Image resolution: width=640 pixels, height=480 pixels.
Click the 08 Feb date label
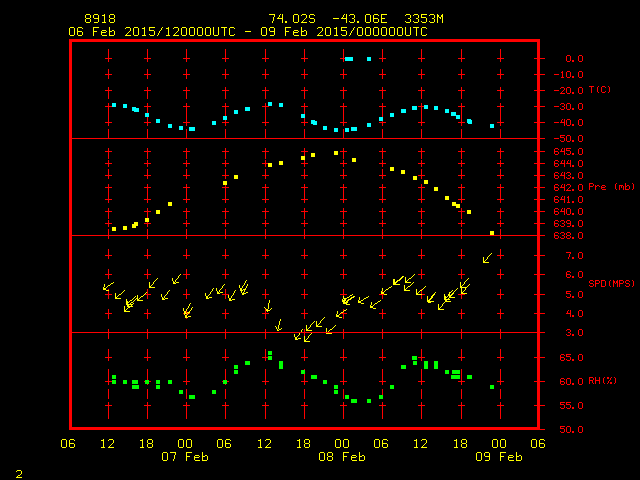point(342,457)
